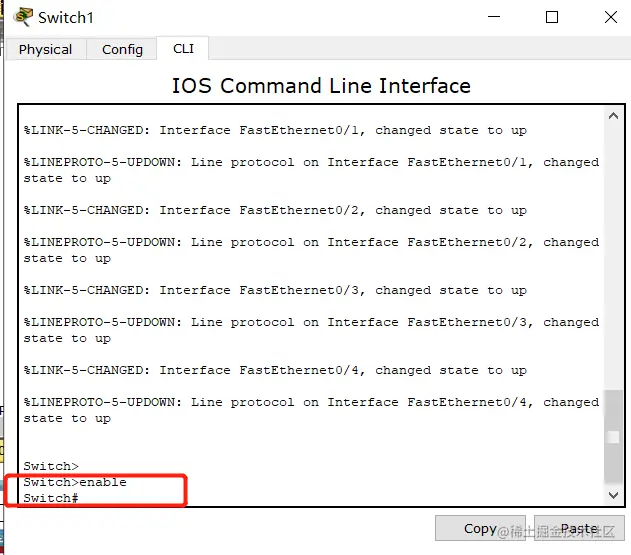Maximize the Switch1 window

552,17
